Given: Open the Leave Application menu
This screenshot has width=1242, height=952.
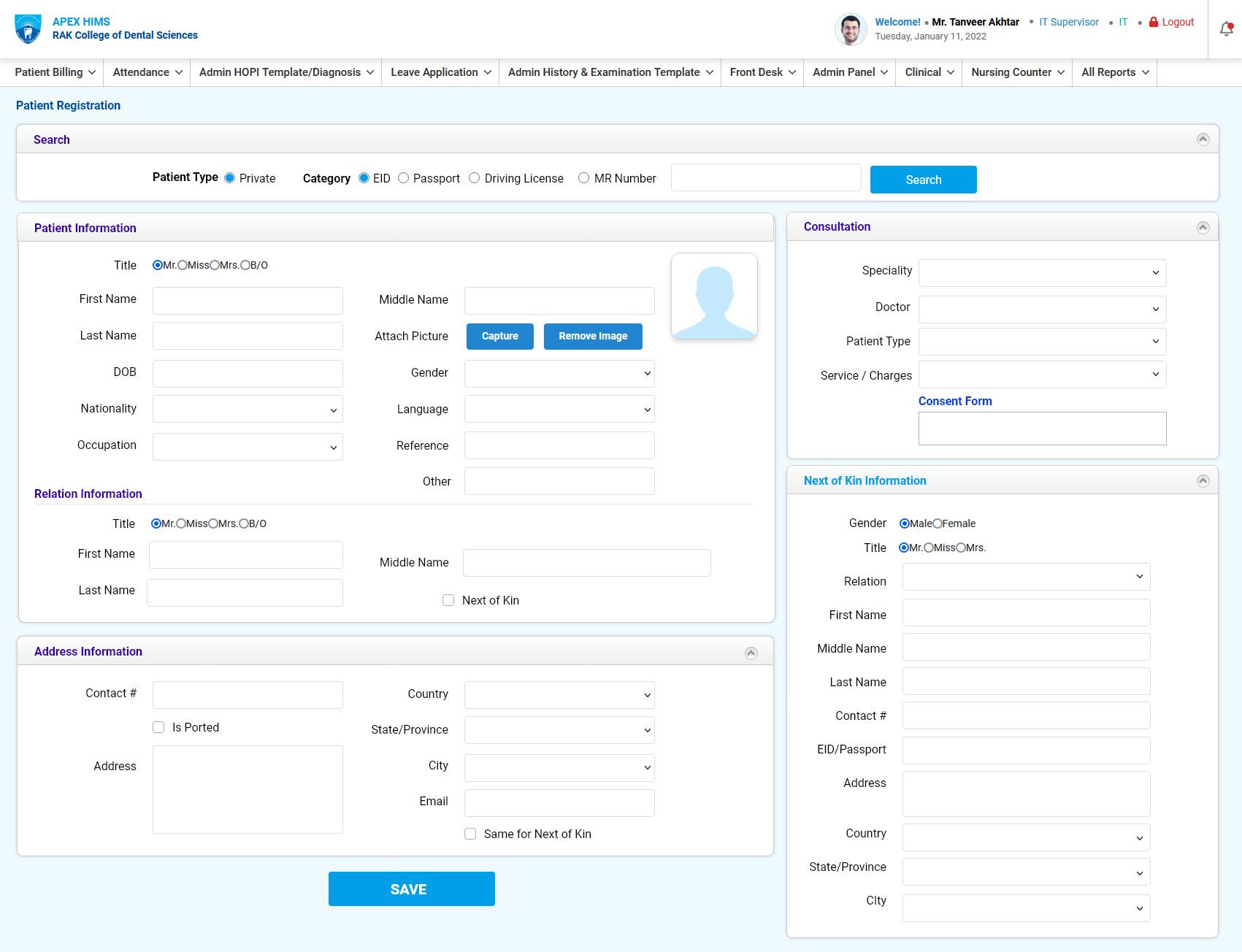Looking at the screenshot, I should [x=441, y=72].
